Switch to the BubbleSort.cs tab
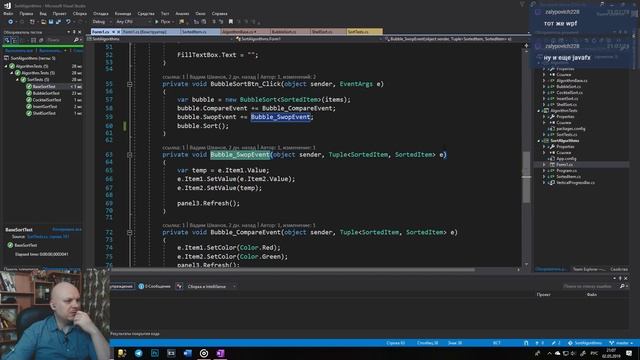The height and width of the screenshot is (360, 640). [x=289, y=31]
